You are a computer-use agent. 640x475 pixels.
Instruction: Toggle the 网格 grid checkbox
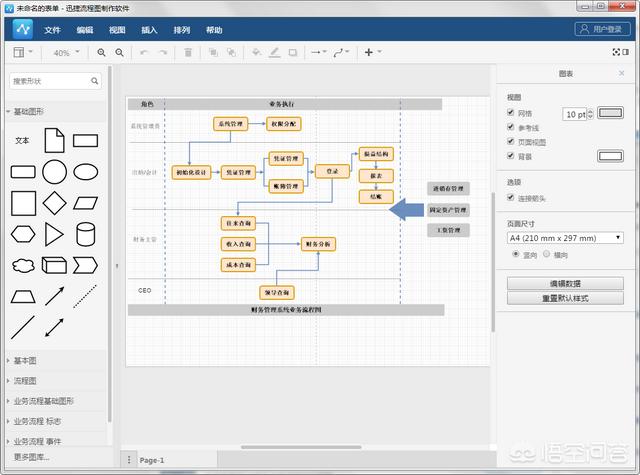click(512, 113)
